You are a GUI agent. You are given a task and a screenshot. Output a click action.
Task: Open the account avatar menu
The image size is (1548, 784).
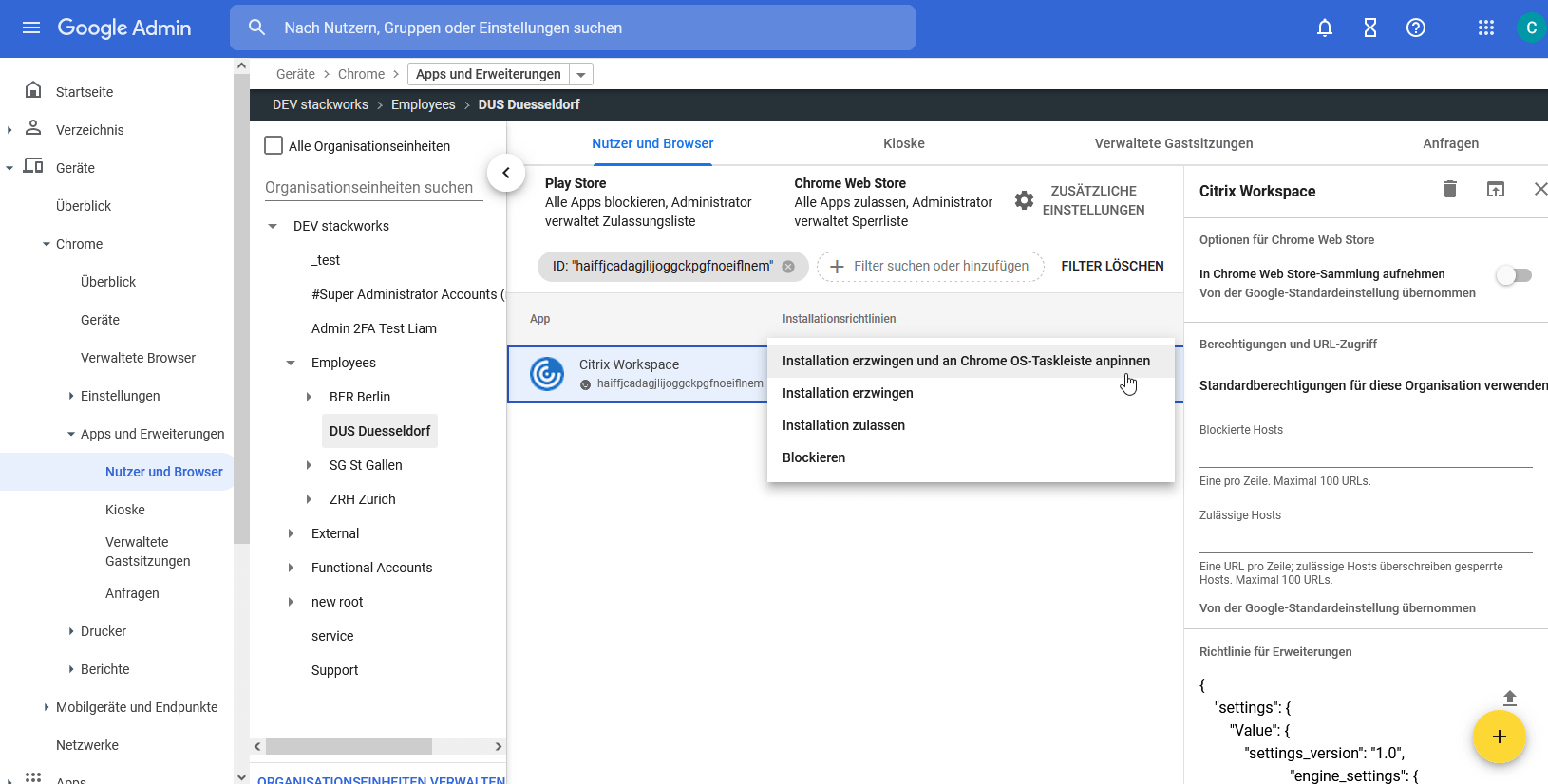[1531, 28]
